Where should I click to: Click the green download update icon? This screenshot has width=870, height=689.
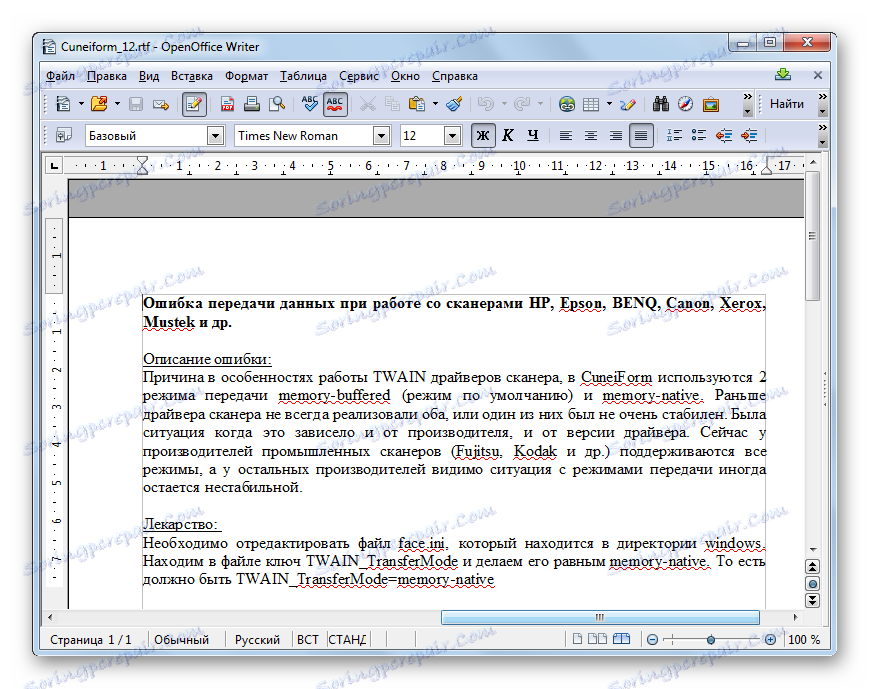pyautogui.click(x=783, y=74)
